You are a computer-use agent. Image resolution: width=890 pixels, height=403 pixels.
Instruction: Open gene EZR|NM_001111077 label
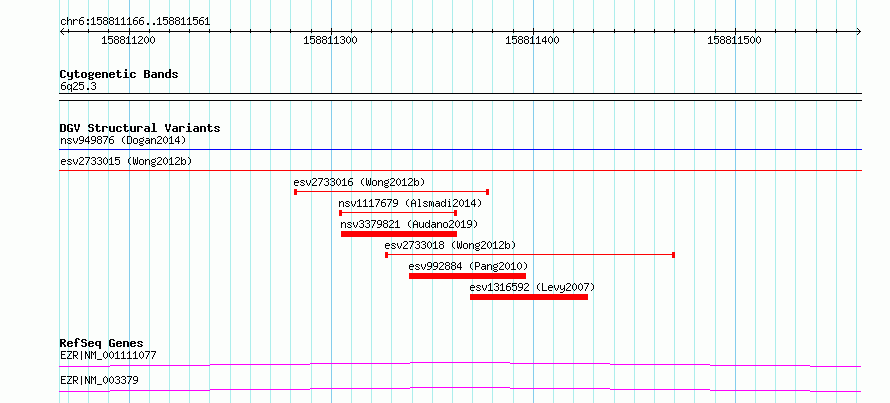[108, 356]
